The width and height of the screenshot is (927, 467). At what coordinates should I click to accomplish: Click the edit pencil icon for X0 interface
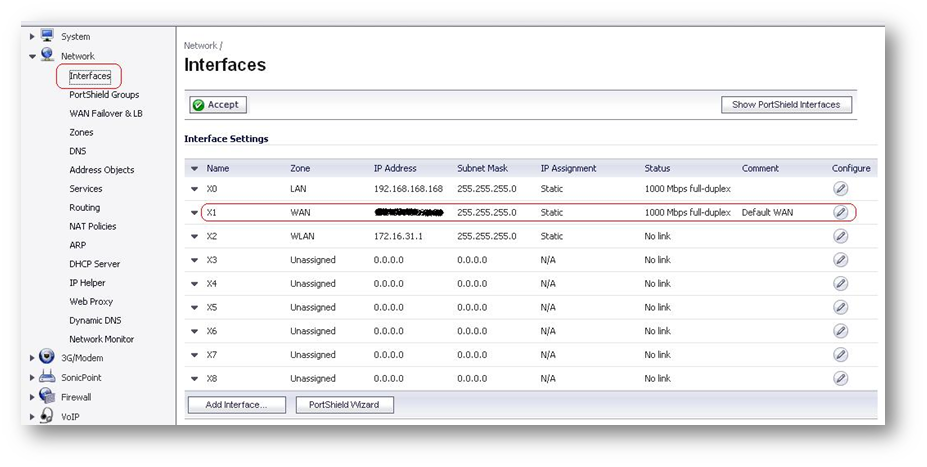click(x=841, y=188)
